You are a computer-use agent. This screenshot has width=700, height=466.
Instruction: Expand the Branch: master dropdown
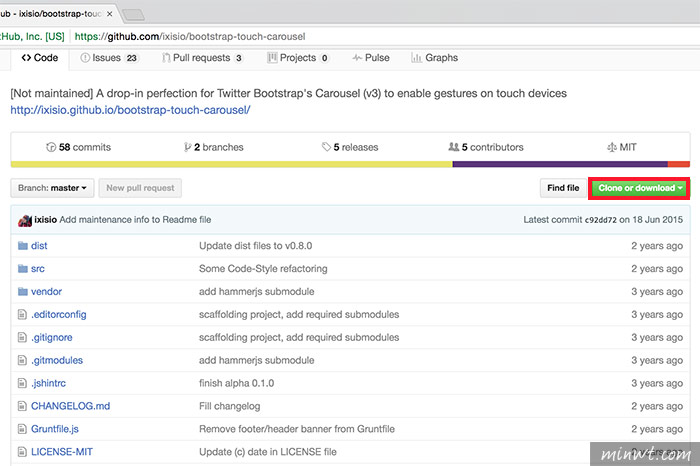[52, 188]
